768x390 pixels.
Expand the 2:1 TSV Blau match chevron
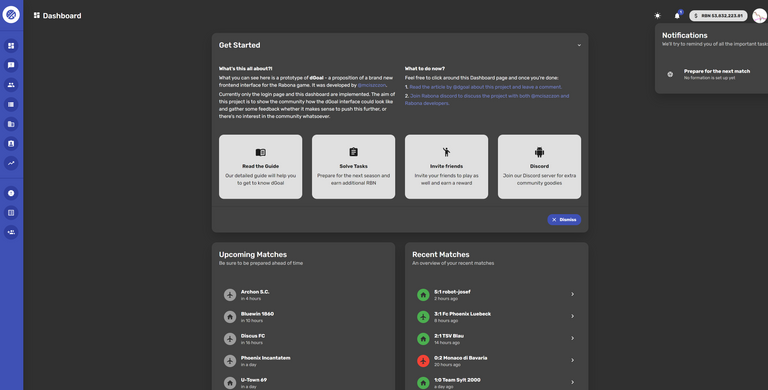[572, 338]
